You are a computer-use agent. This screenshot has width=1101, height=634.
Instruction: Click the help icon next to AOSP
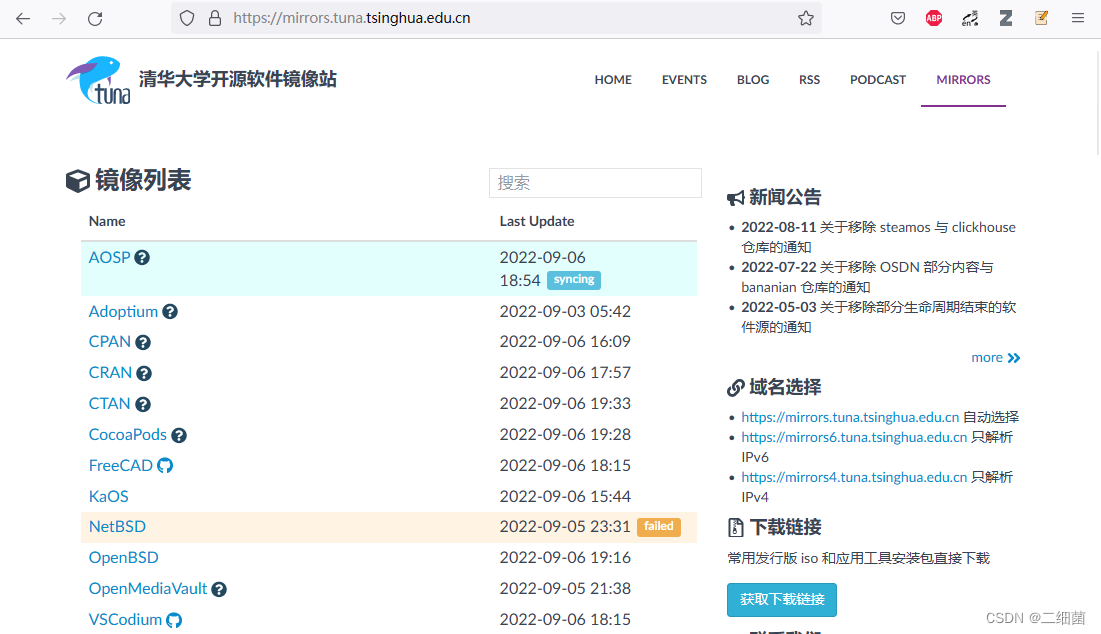(142, 258)
